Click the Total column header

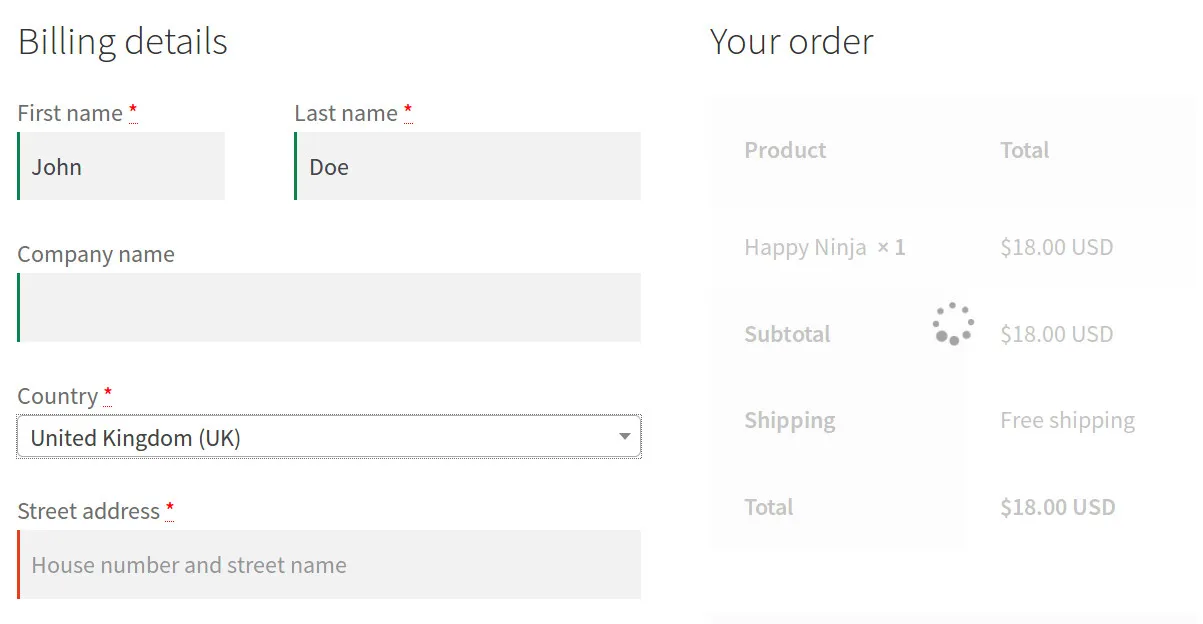point(1024,150)
